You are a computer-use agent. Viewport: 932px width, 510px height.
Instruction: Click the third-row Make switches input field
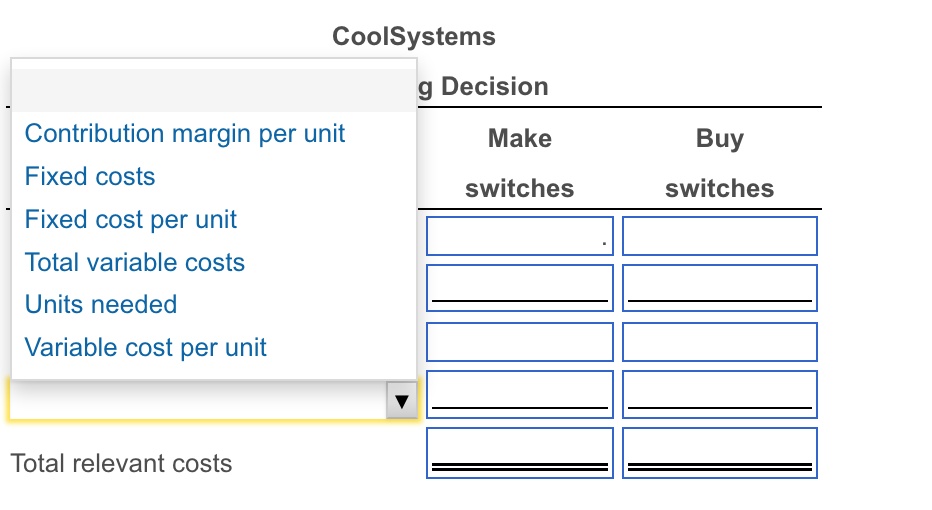coord(519,342)
